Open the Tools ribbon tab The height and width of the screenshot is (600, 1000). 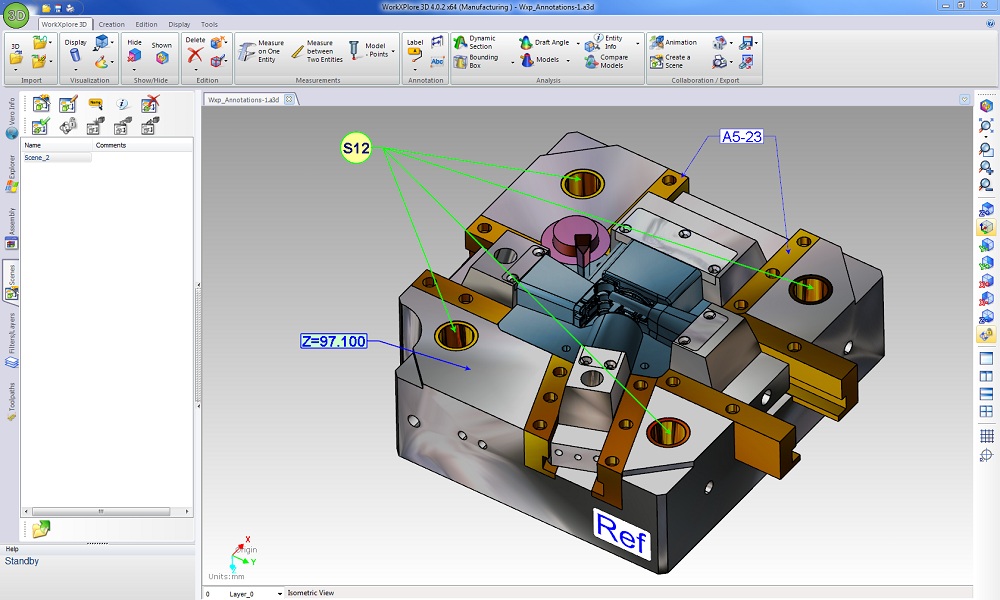pos(209,24)
